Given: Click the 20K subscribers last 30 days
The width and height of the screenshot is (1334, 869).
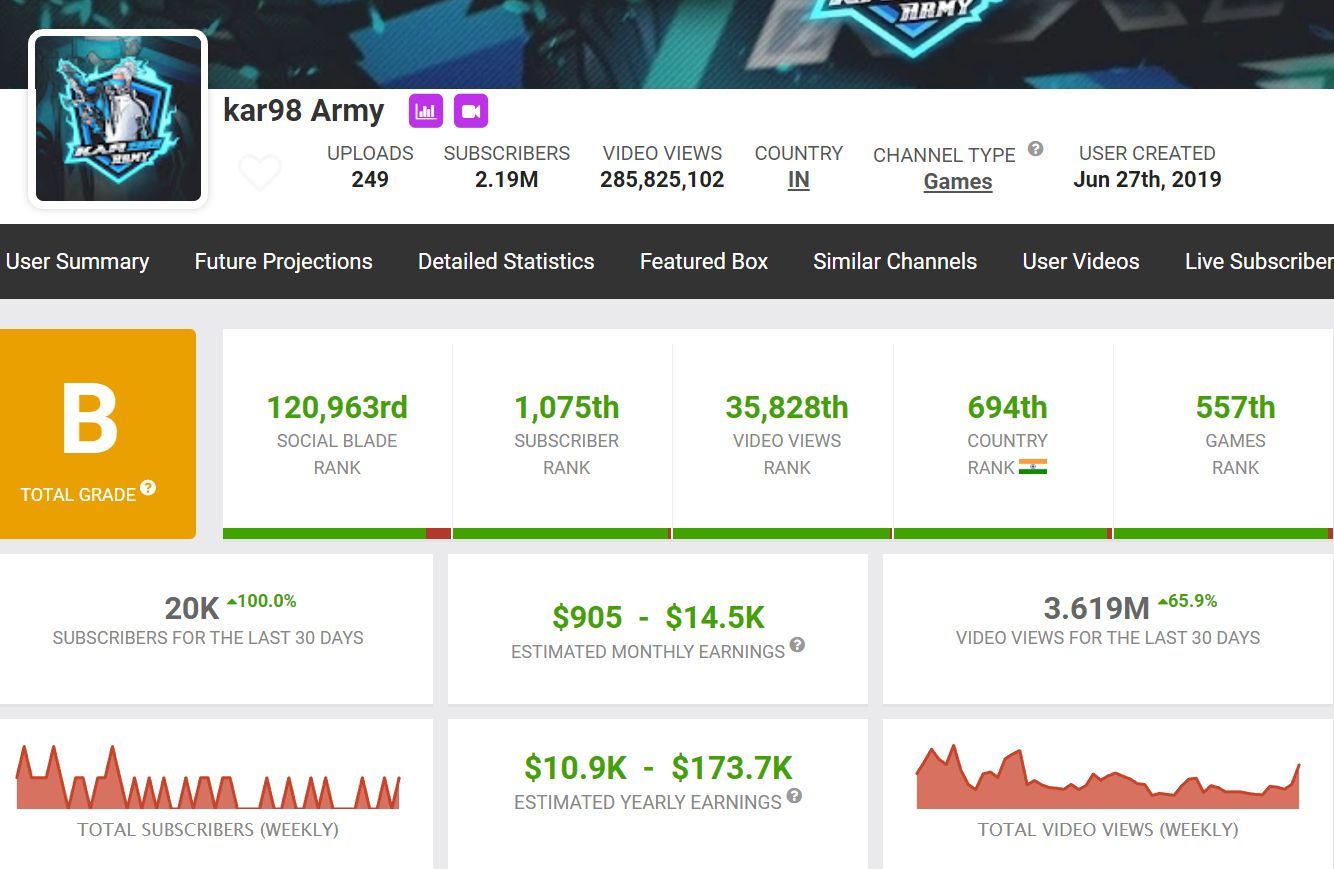Looking at the screenshot, I should point(191,608).
